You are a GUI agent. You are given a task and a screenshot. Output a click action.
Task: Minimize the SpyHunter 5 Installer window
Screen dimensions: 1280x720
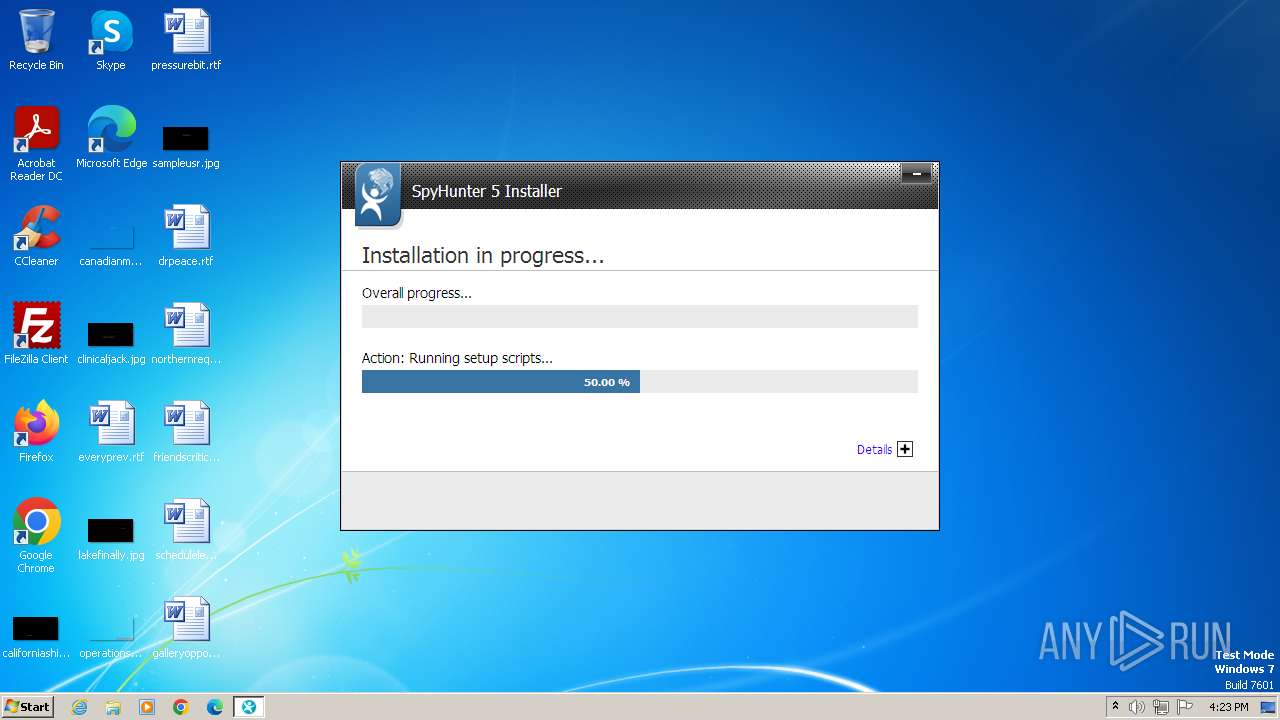point(916,174)
